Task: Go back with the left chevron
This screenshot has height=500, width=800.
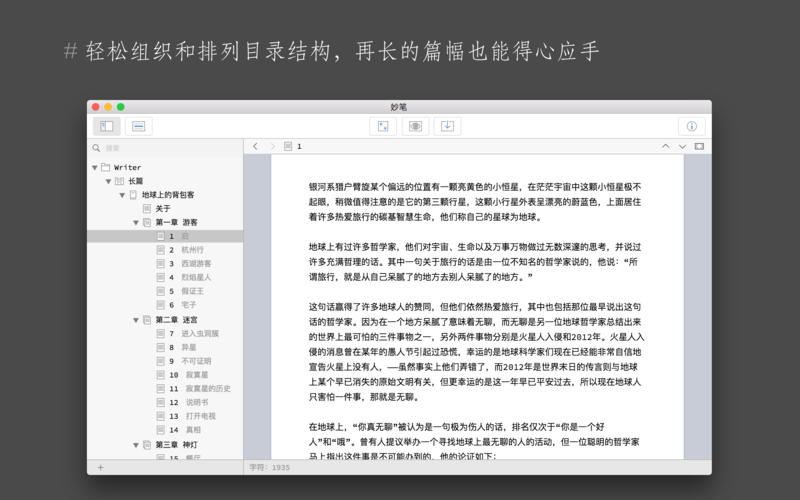Action: click(x=255, y=146)
